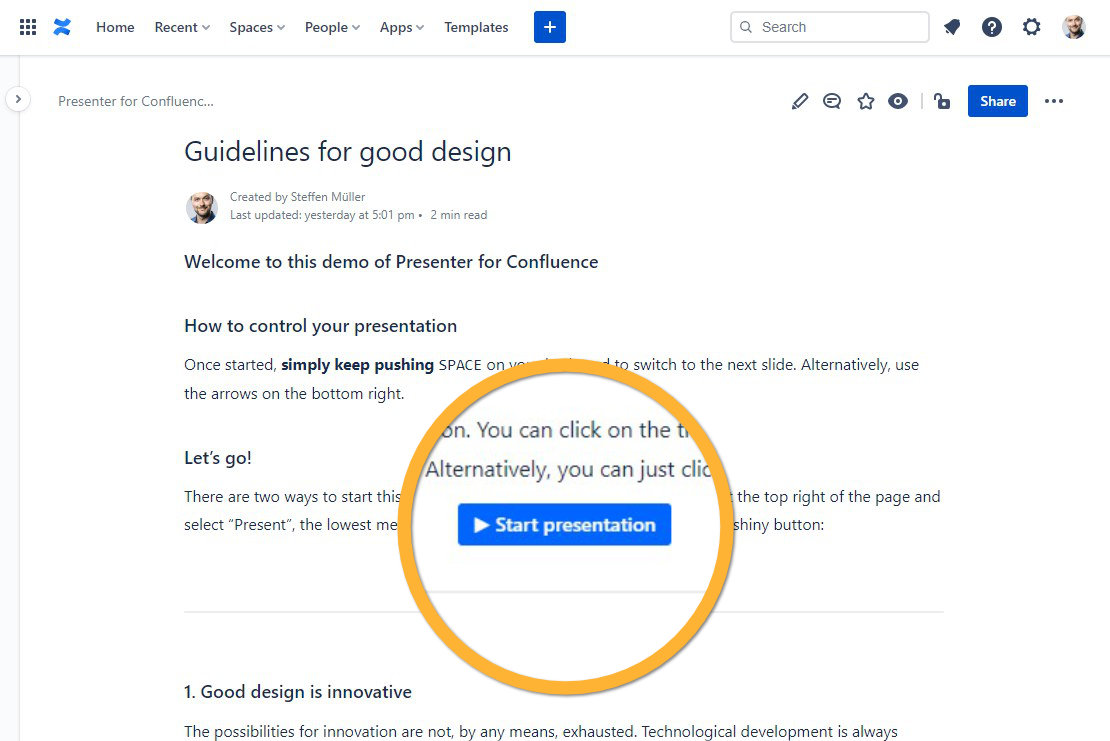Toggle watching this page eye icon

point(898,101)
